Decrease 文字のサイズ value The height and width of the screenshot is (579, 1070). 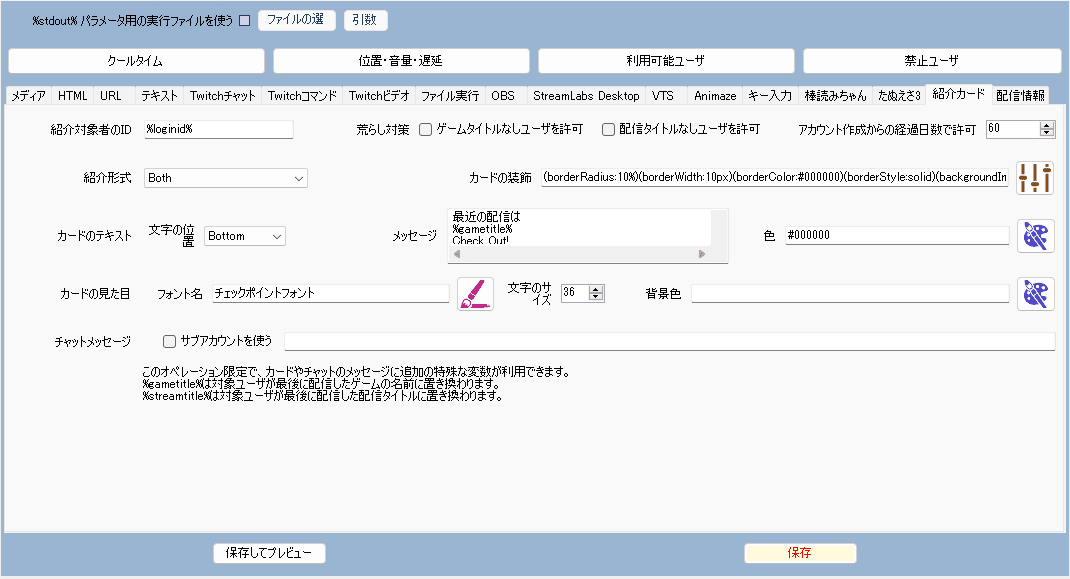[596, 296]
